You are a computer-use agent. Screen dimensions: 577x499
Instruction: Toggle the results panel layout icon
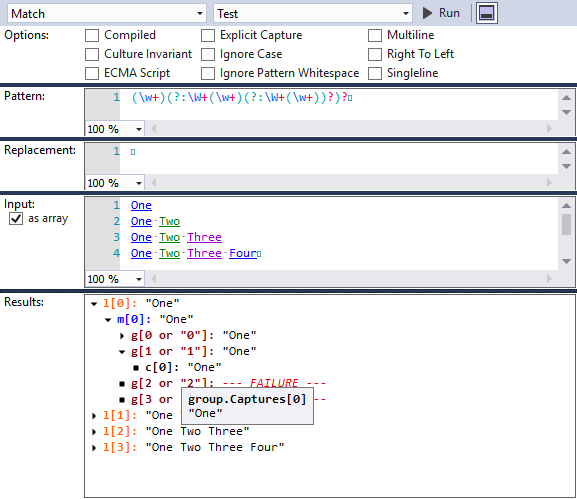click(486, 13)
